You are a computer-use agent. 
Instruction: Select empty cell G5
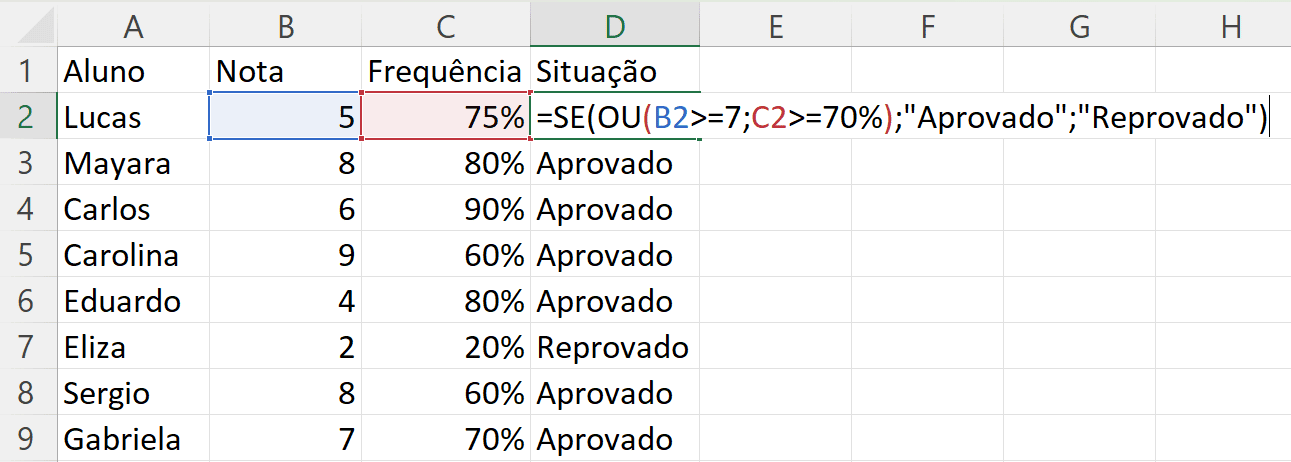click(x=1079, y=255)
